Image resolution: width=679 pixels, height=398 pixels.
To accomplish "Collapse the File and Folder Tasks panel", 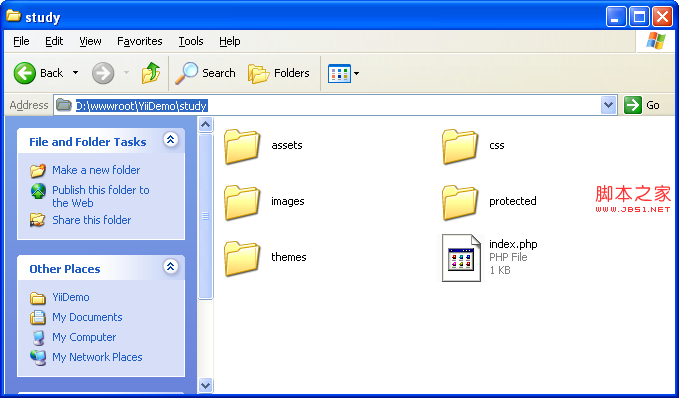I will pyautogui.click(x=171, y=139).
